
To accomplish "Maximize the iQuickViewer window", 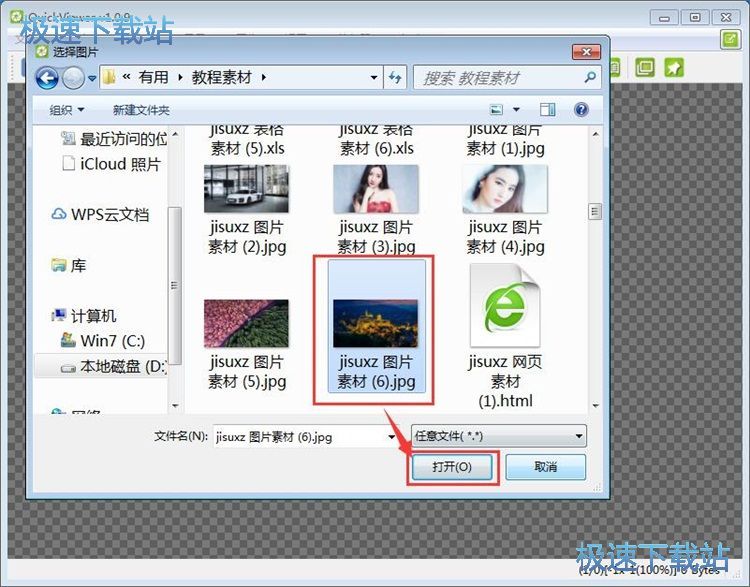I will (695, 18).
